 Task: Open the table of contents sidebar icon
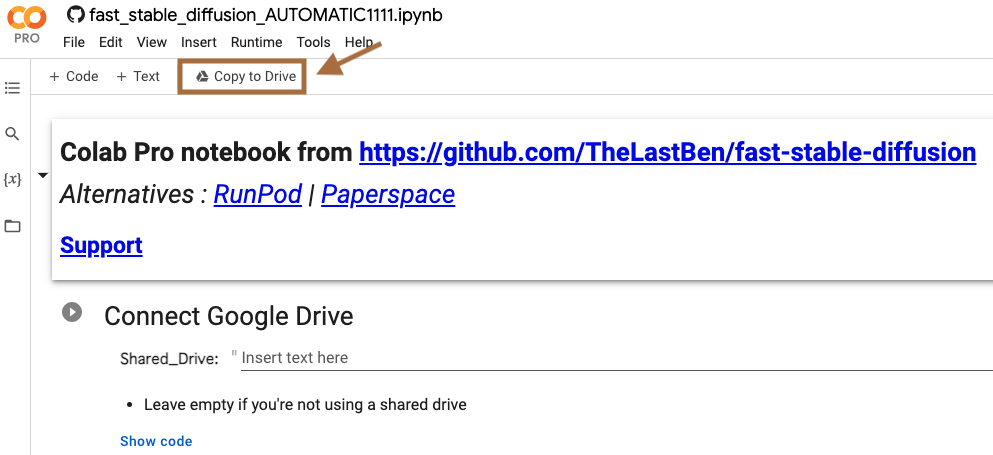point(12,87)
